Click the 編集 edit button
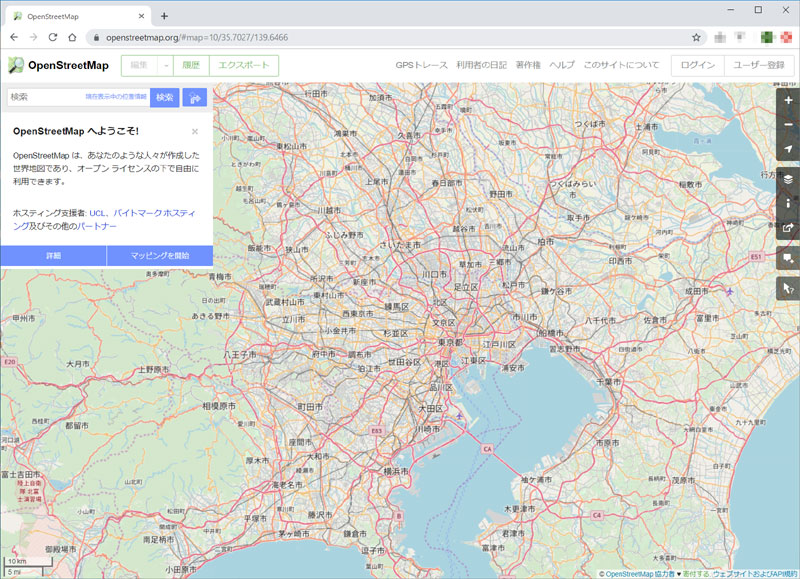Image resolution: width=800 pixels, height=579 pixels. 139,66
